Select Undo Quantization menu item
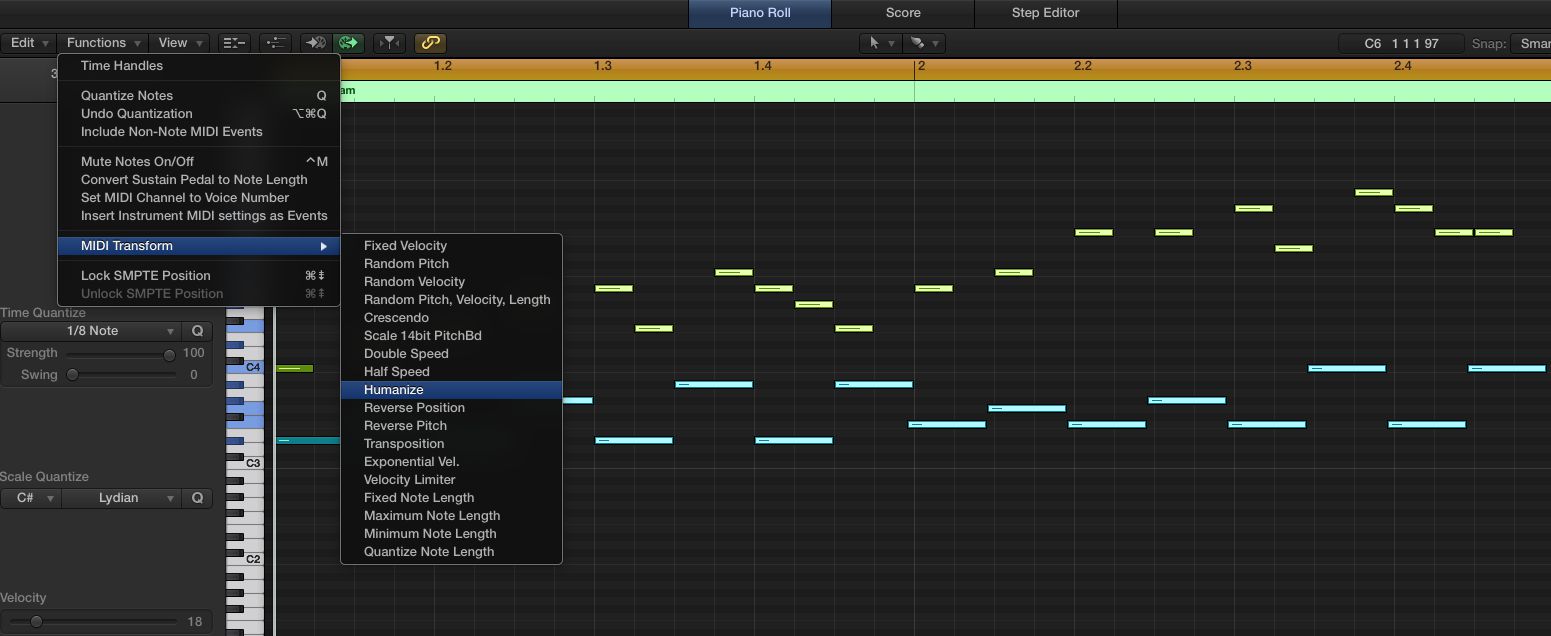The height and width of the screenshot is (636, 1551). [x=199, y=114]
